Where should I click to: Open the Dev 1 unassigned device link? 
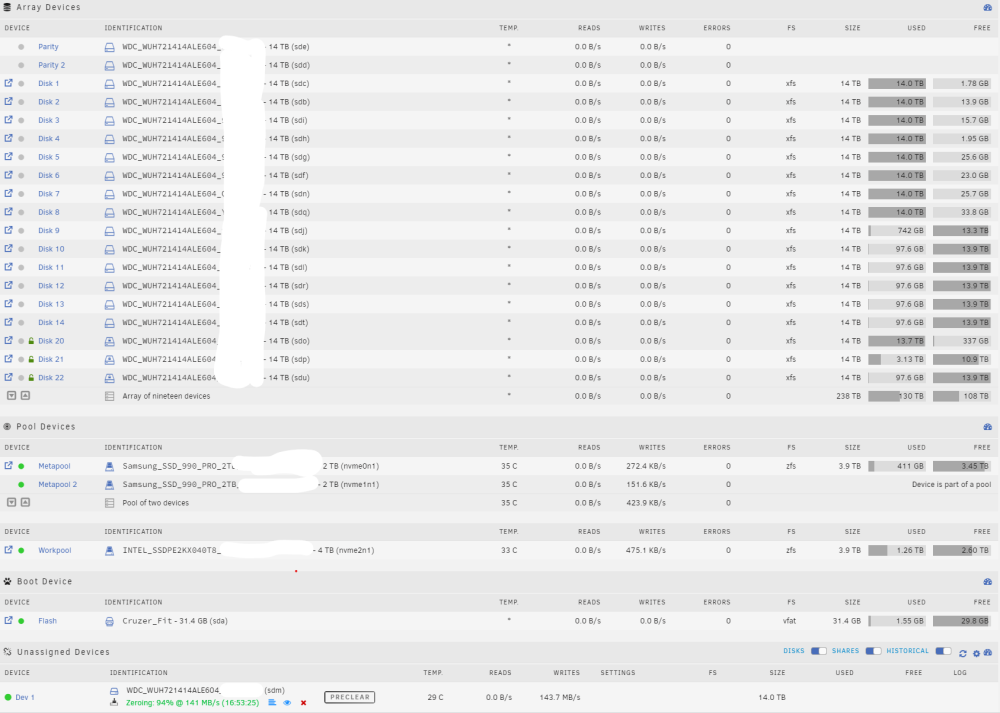[25, 697]
